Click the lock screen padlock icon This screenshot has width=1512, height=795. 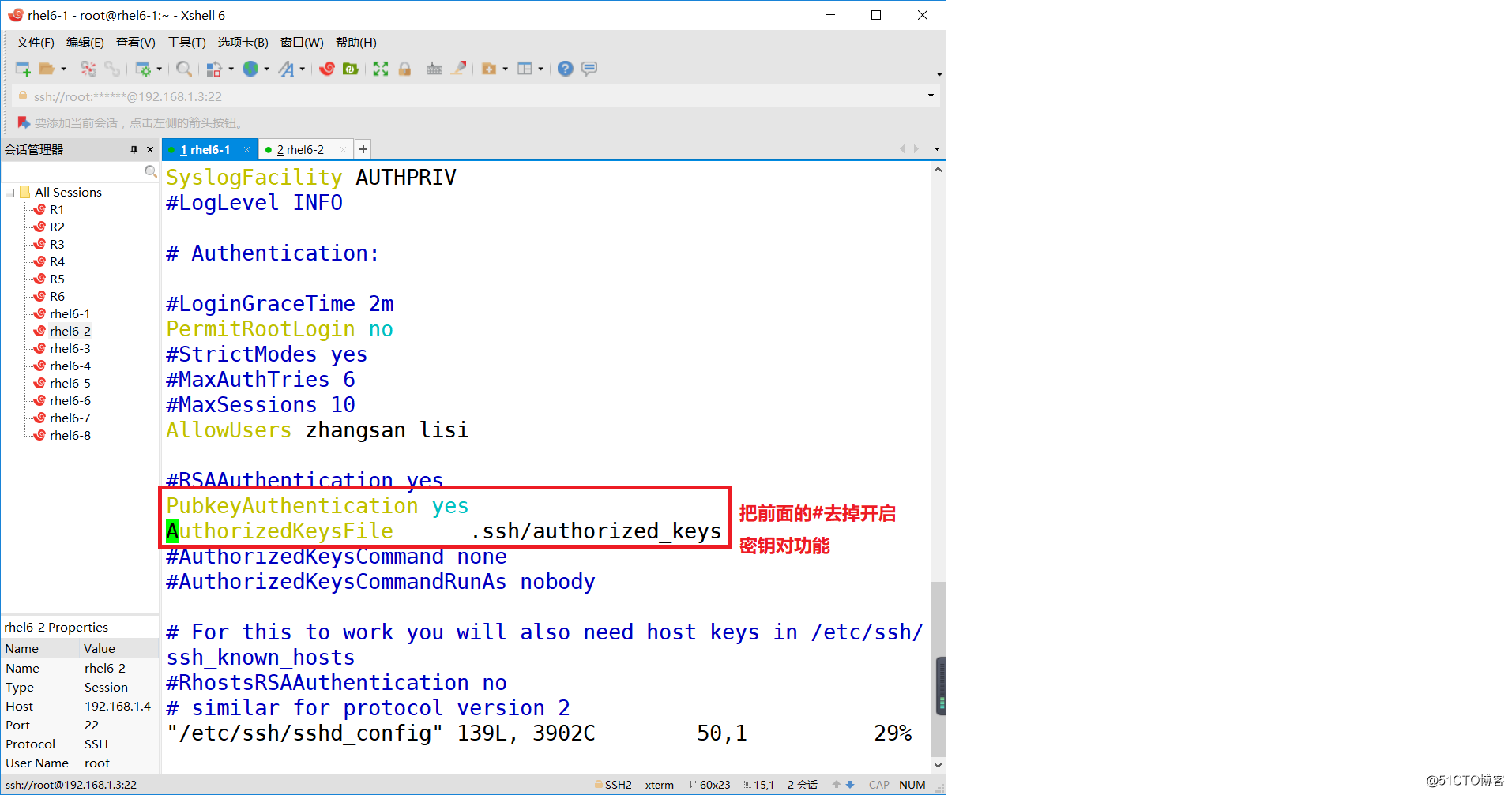404,69
